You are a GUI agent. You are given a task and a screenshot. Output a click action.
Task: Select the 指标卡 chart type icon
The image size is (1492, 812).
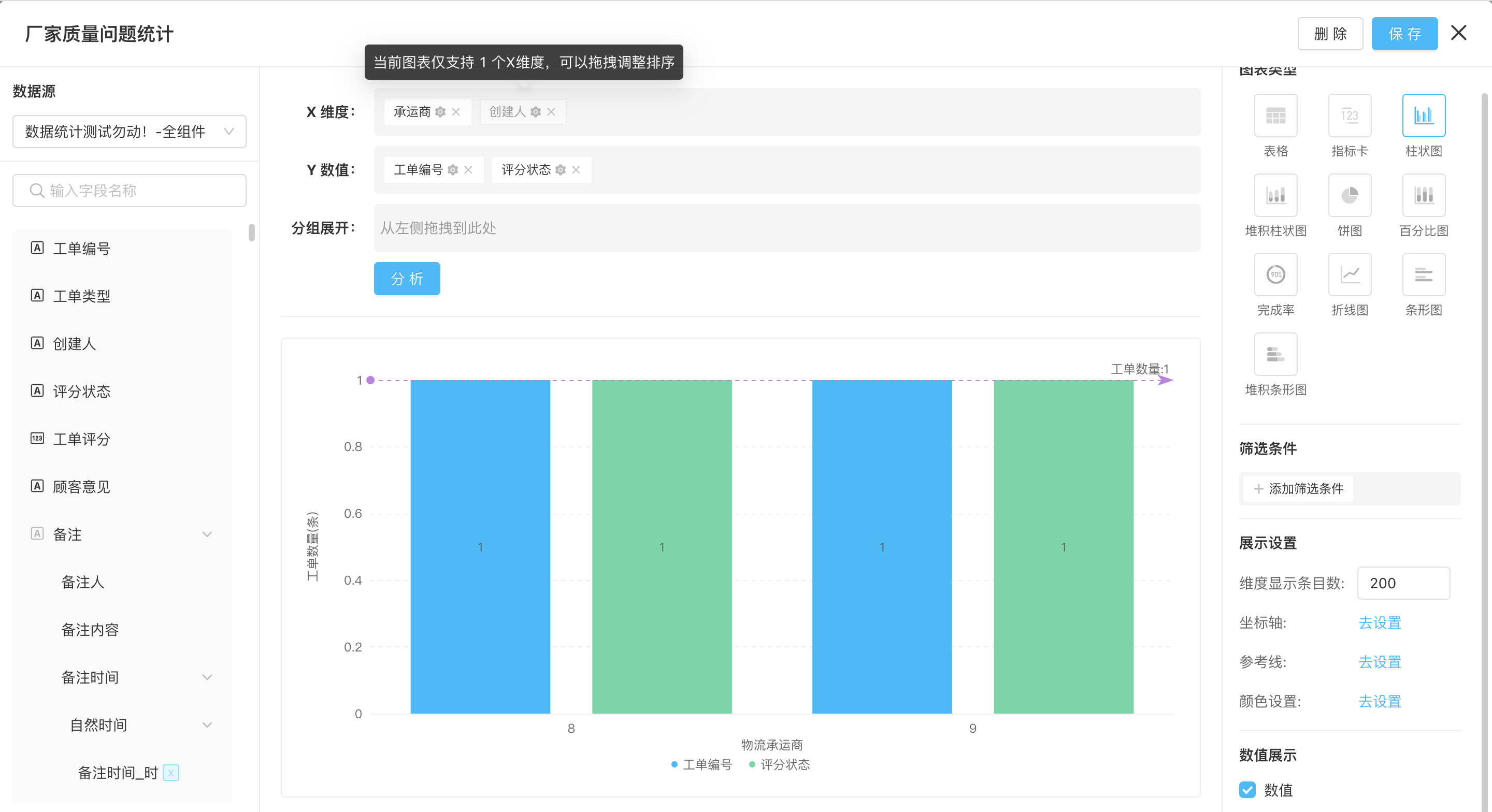1350,115
